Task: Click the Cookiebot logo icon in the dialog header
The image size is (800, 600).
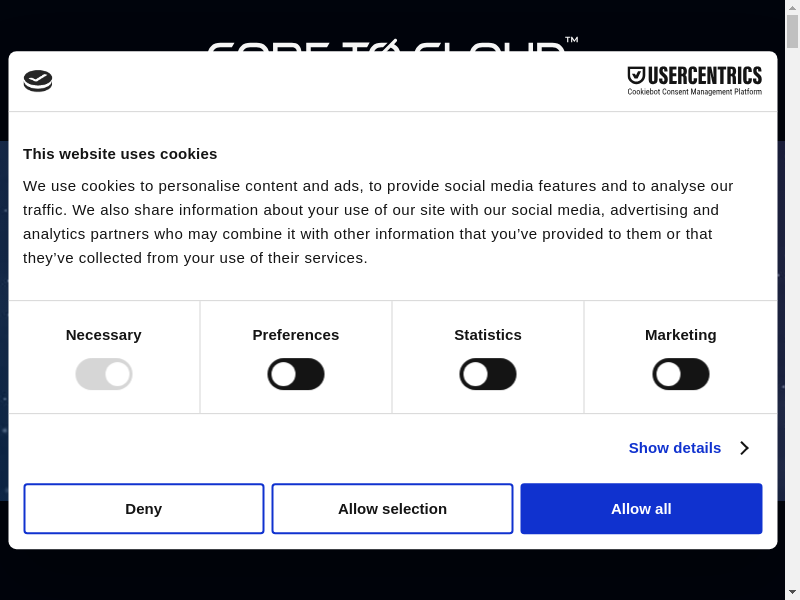Action: pyautogui.click(x=38, y=81)
